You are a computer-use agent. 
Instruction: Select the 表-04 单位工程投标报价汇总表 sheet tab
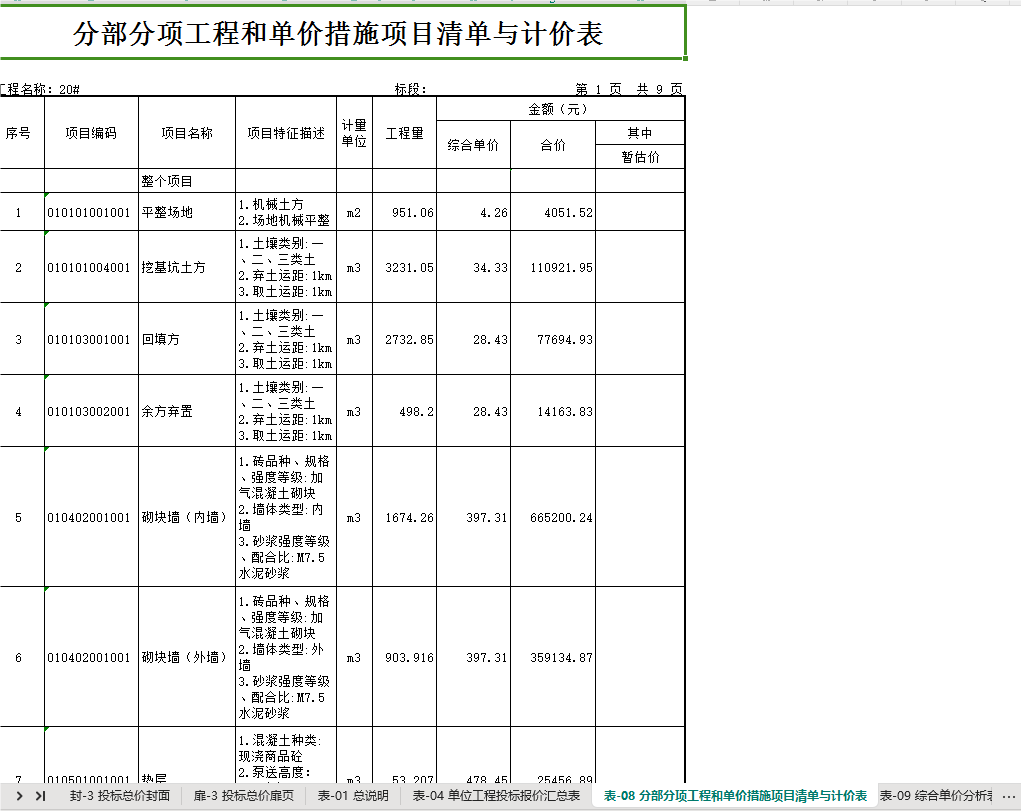496,795
